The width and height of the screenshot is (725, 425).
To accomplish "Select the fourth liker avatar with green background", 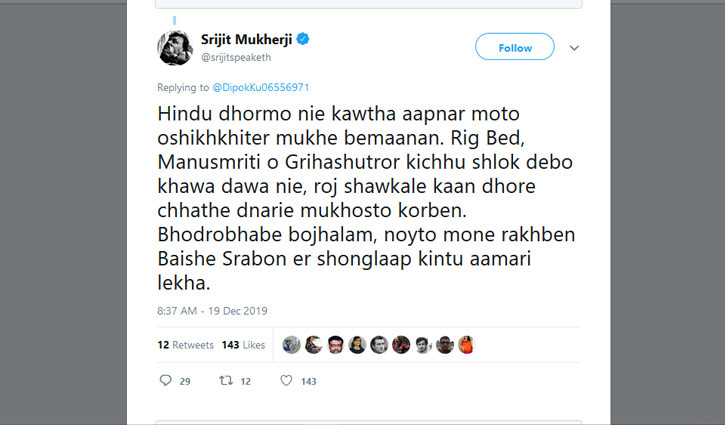I will (357, 344).
